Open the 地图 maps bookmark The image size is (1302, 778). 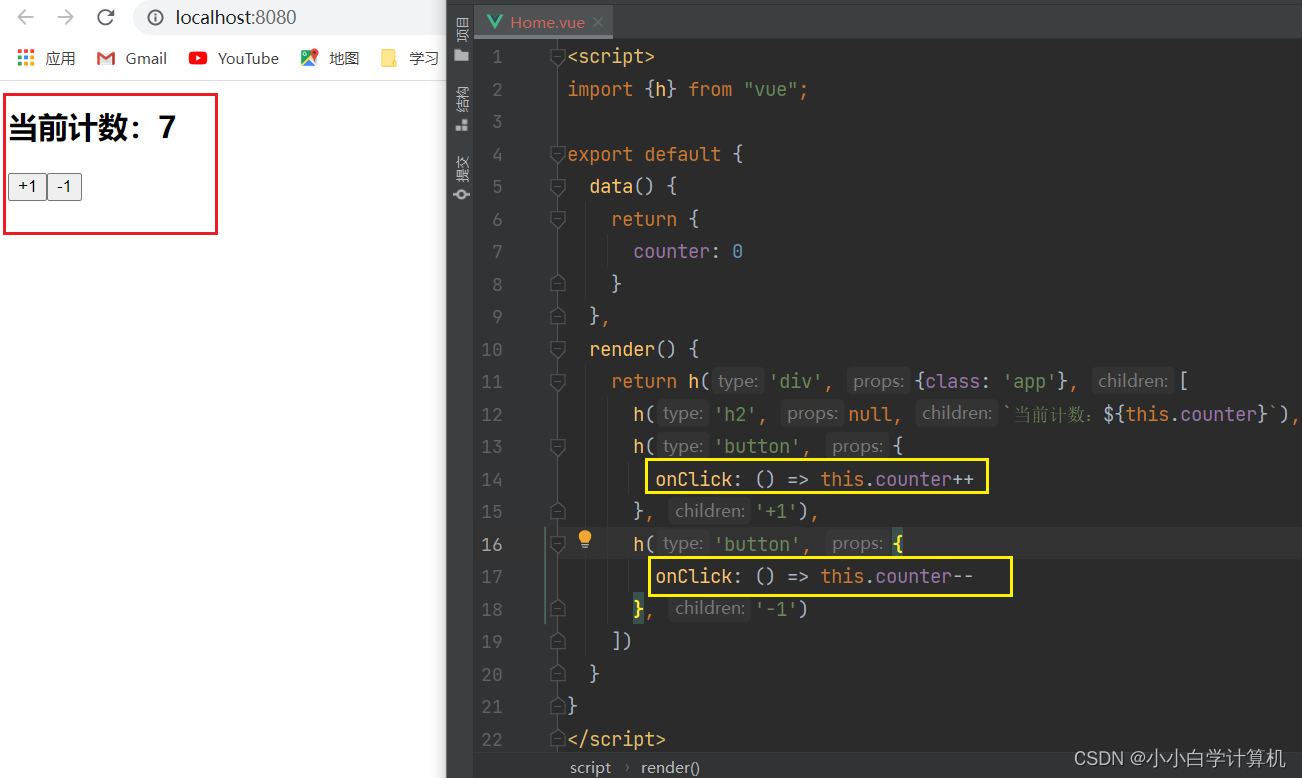tap(330, 58)
